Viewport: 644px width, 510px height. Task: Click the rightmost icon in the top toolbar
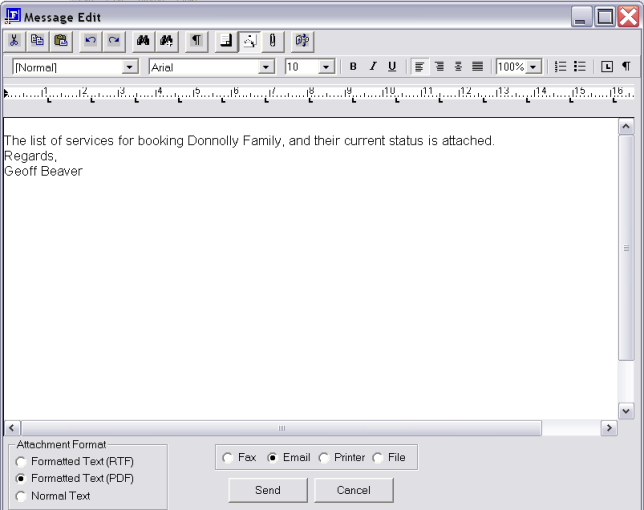303,41
